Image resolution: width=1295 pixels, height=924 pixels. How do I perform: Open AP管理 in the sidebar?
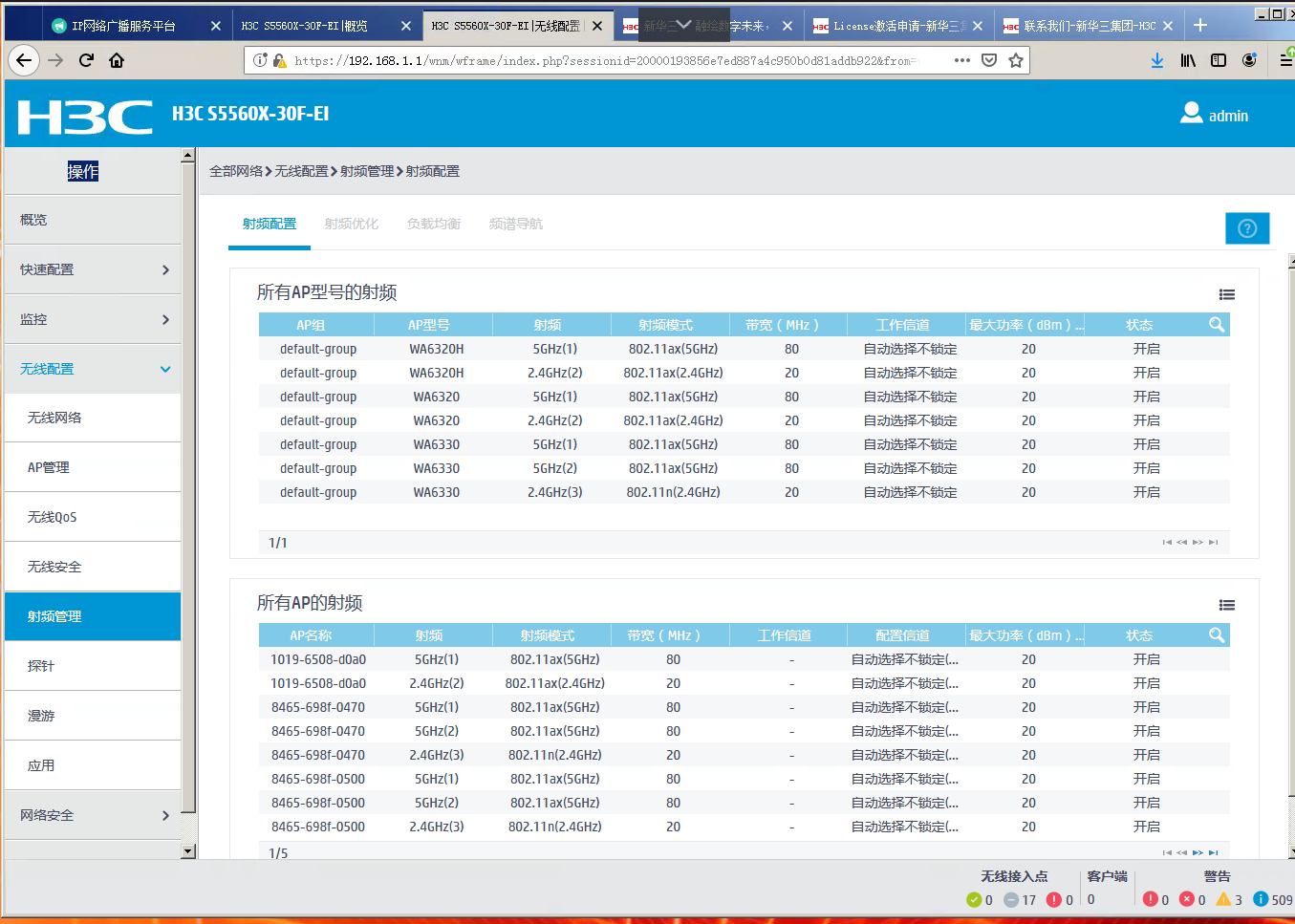[49, 467]
